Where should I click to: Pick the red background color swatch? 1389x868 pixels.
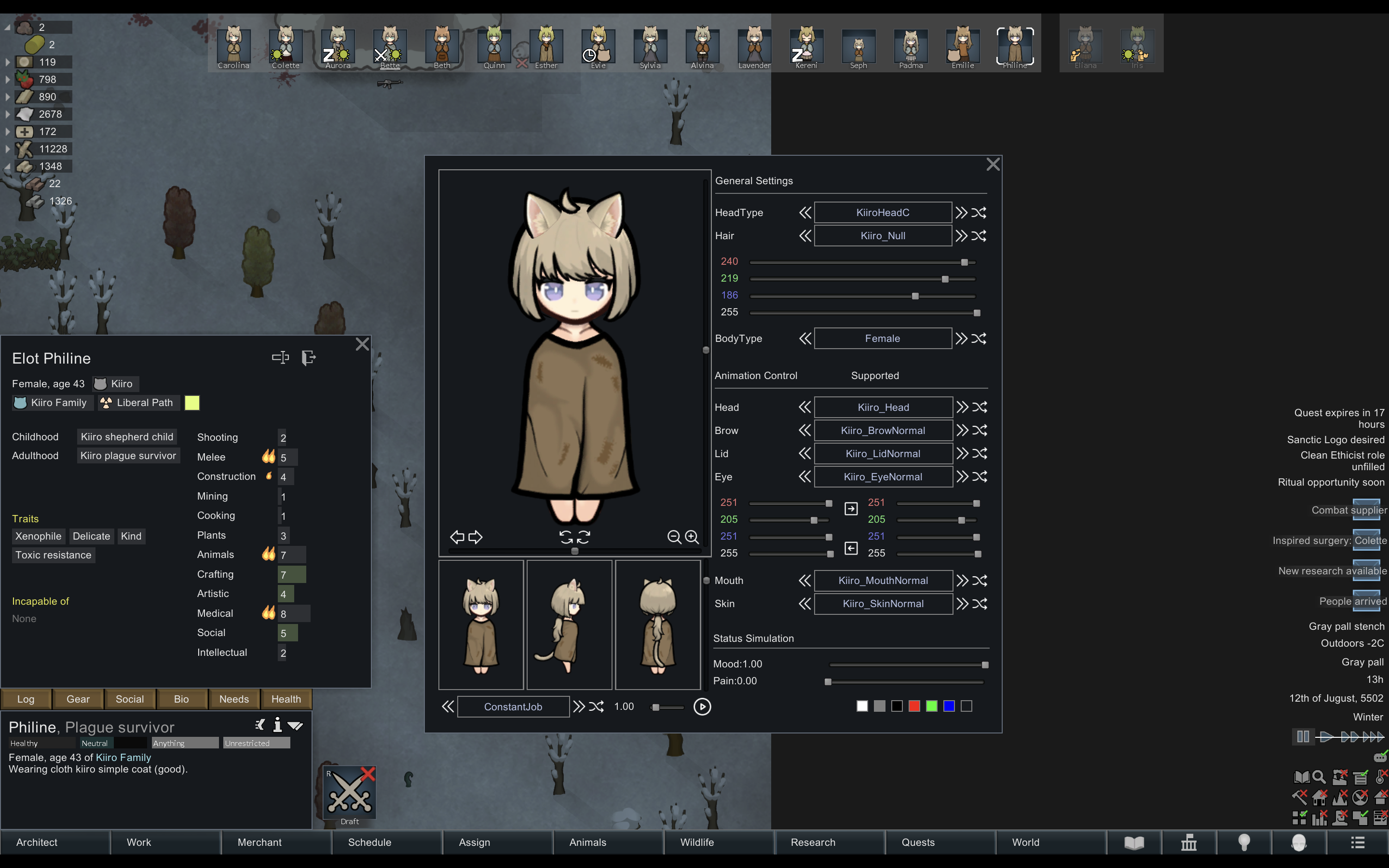914,706
